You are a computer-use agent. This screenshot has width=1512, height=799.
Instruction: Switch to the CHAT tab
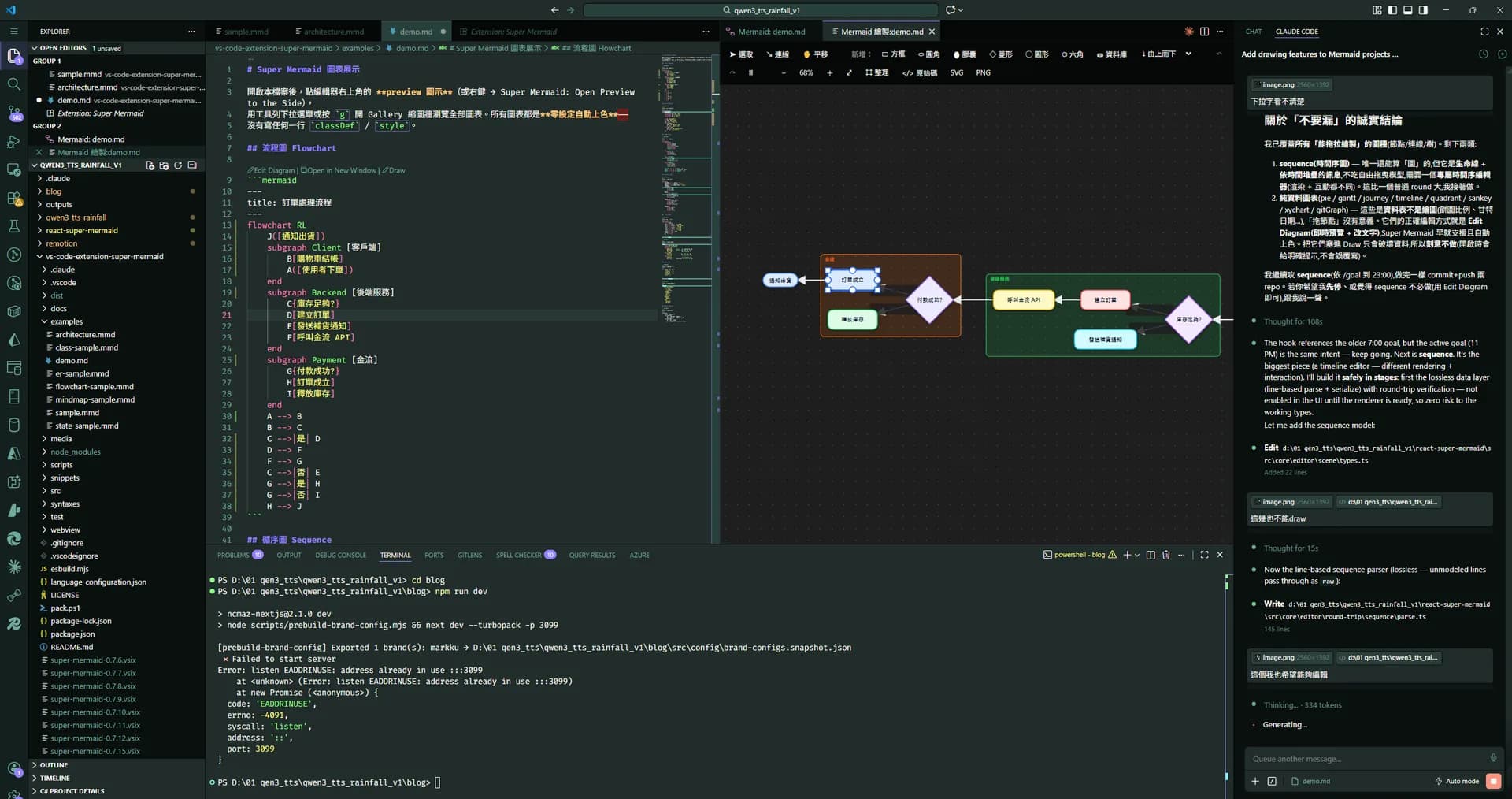[x=1253, y=32]
